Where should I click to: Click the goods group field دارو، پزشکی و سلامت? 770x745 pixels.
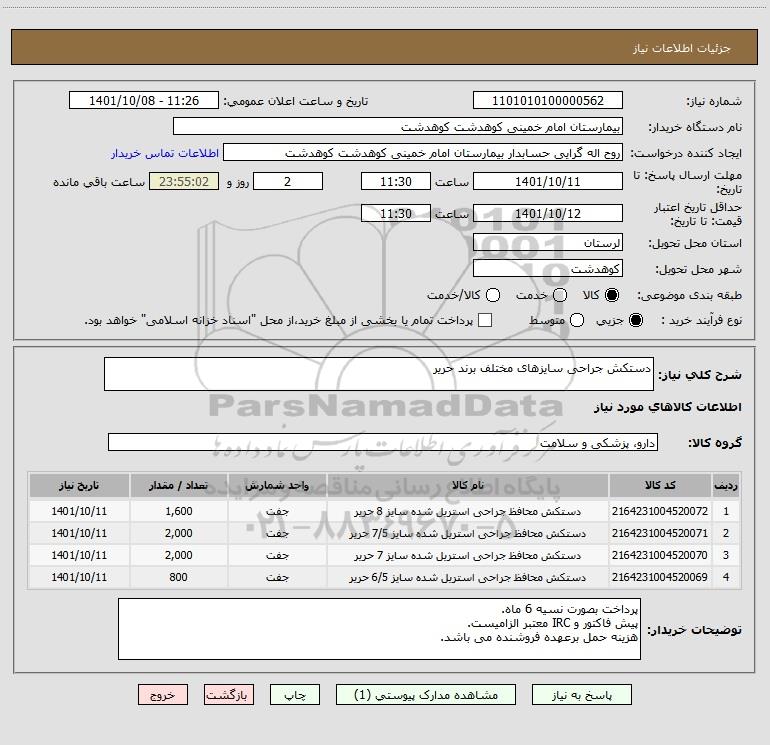[x=383, y=442]
